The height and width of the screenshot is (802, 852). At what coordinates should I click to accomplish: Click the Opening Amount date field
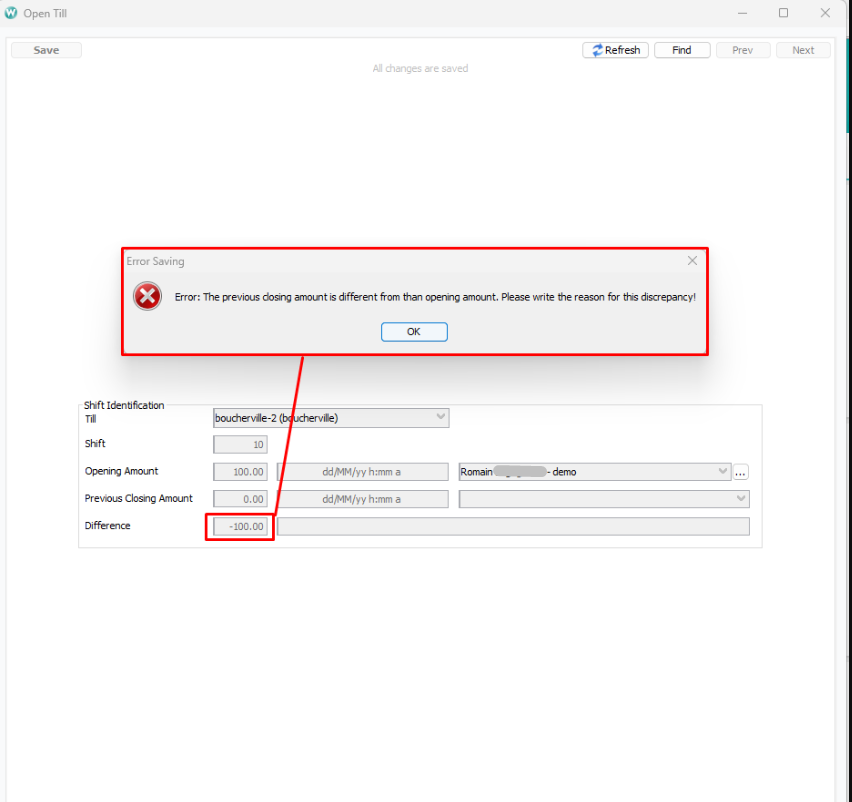click(x=362, y=472)
